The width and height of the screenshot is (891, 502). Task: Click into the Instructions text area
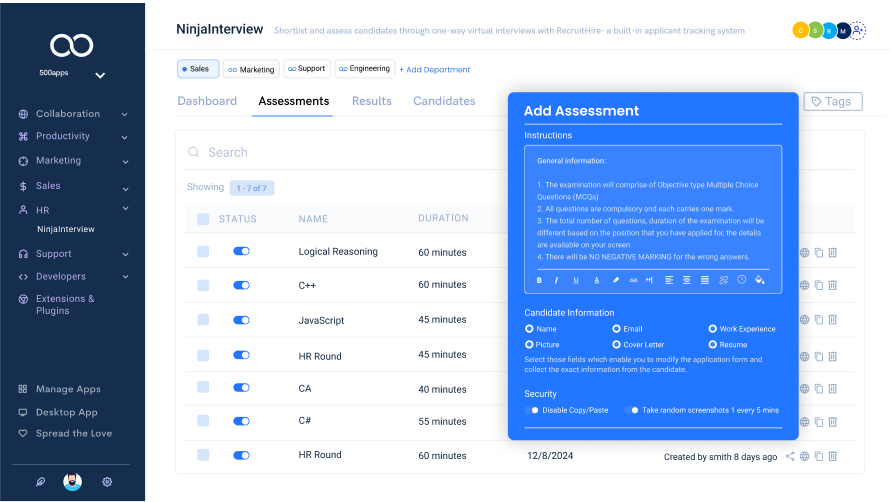pyautogui.click(x=653, y=209)
